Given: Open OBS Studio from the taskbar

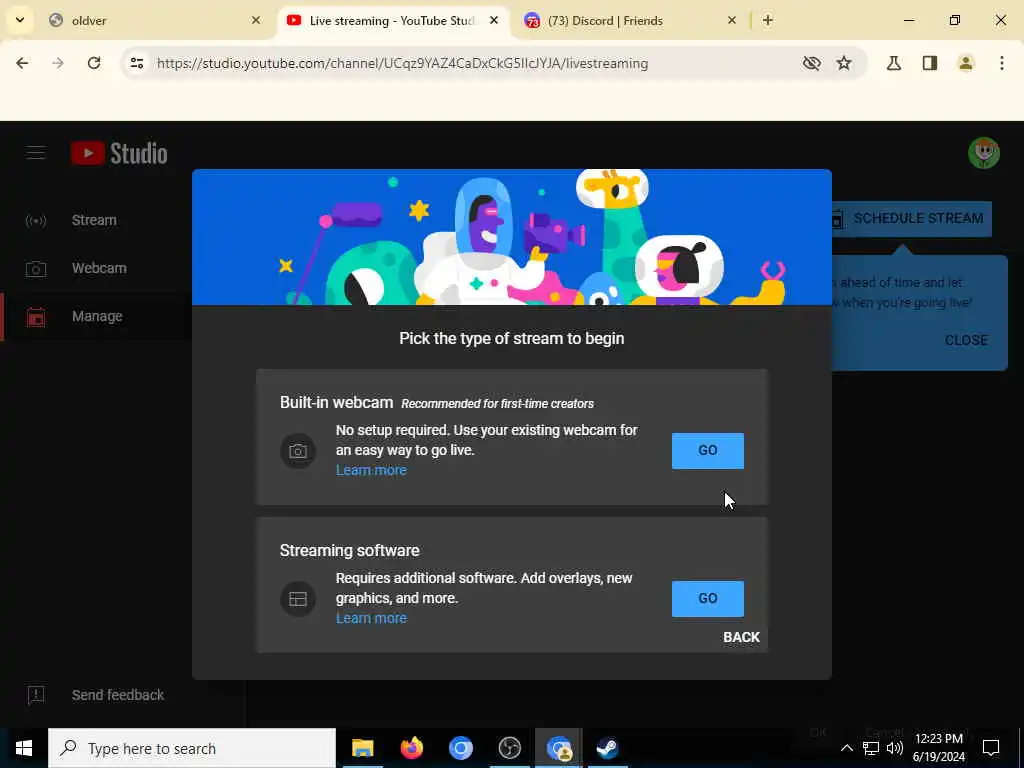Looking at the screenshot, I should pos(509,748).
